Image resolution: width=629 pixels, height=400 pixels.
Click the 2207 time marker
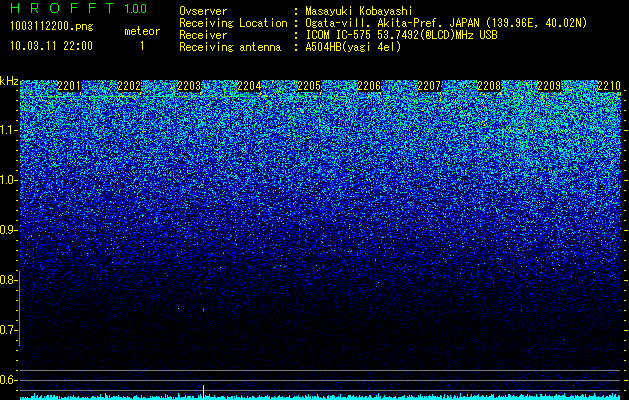click(x=429, y=86)
